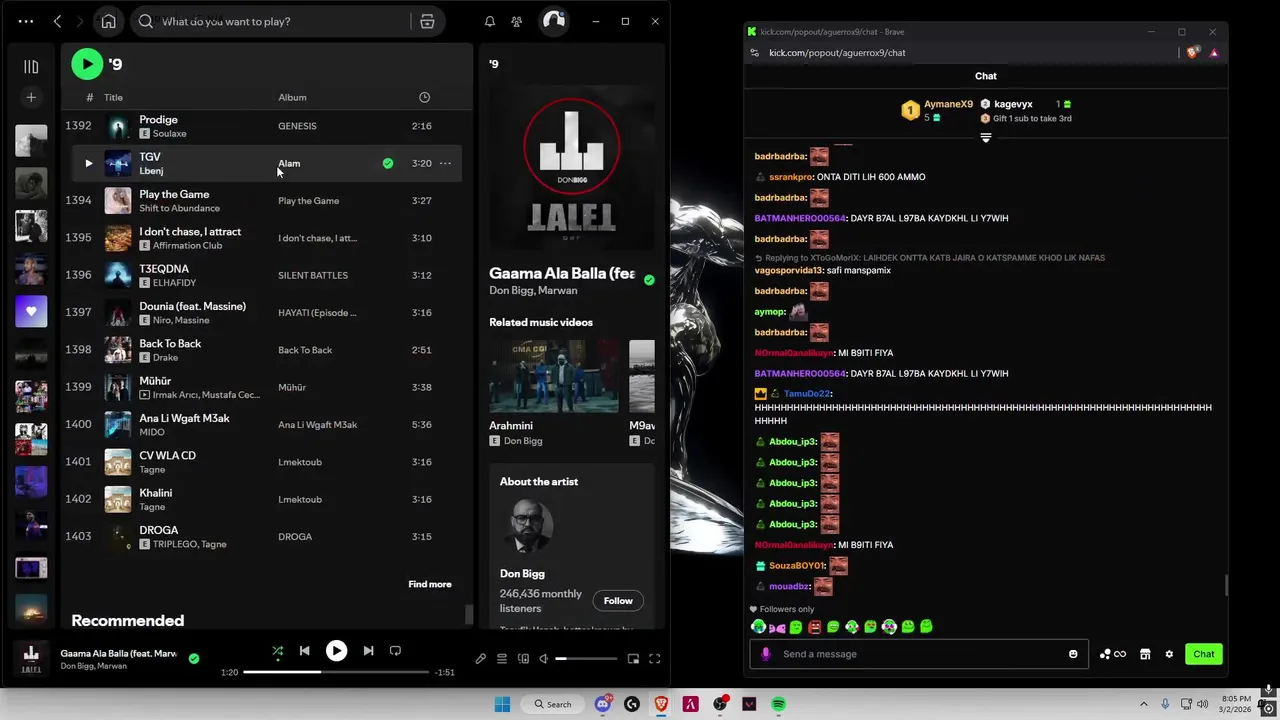Image resolution: width=1280 pixels, height=720 pixels.
Task: Click the green Chat send button
Action: (1204, 654)
